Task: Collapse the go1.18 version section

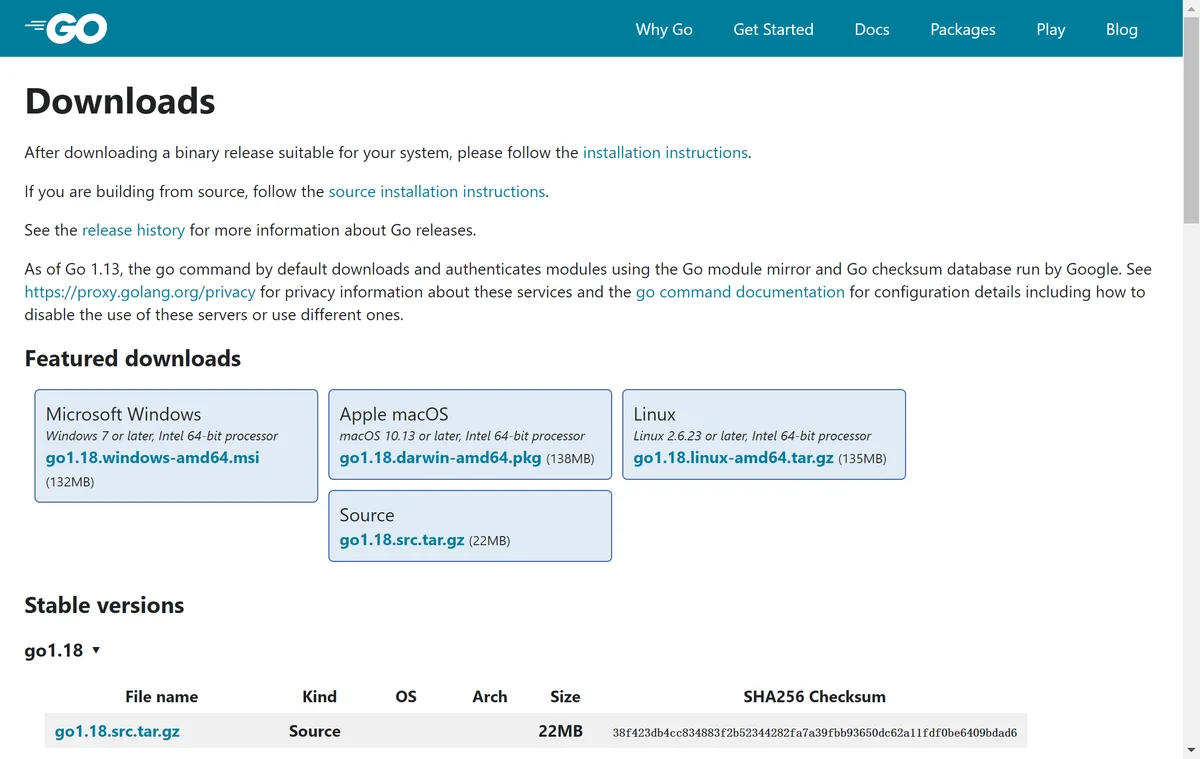Action: coord(62,650)
